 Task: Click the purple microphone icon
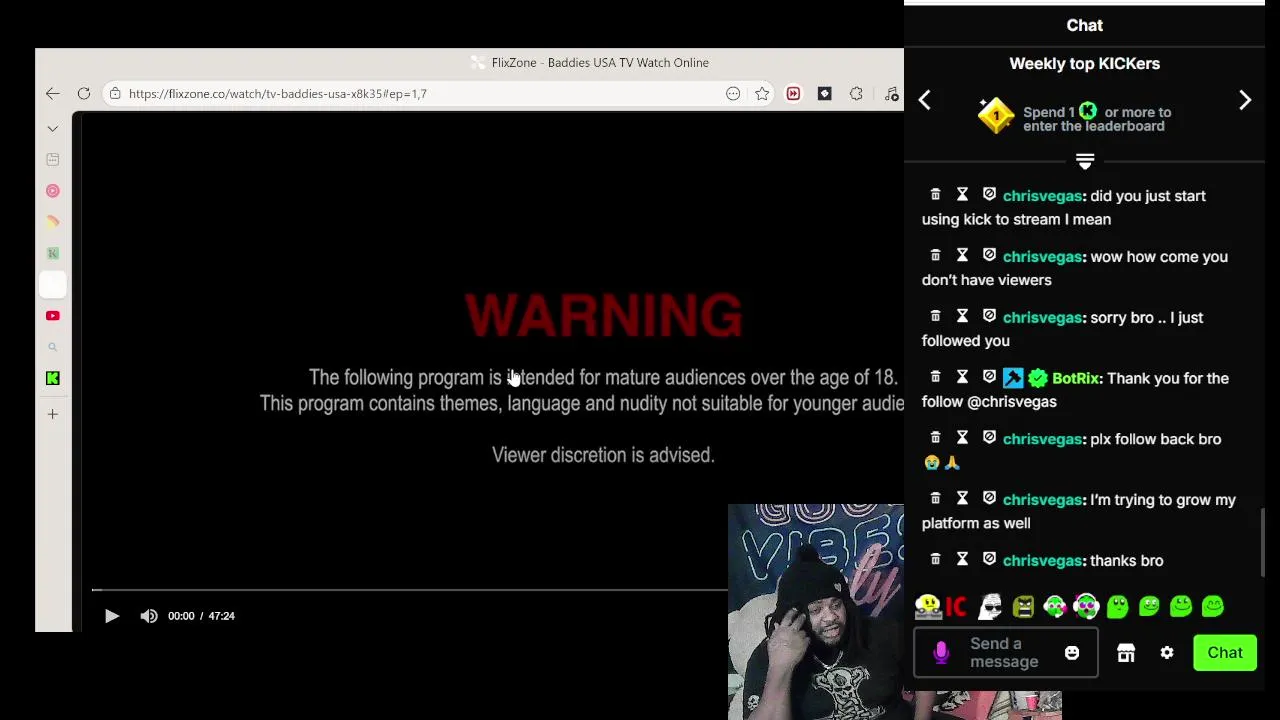pyautogui.click(x=941, y=653)
